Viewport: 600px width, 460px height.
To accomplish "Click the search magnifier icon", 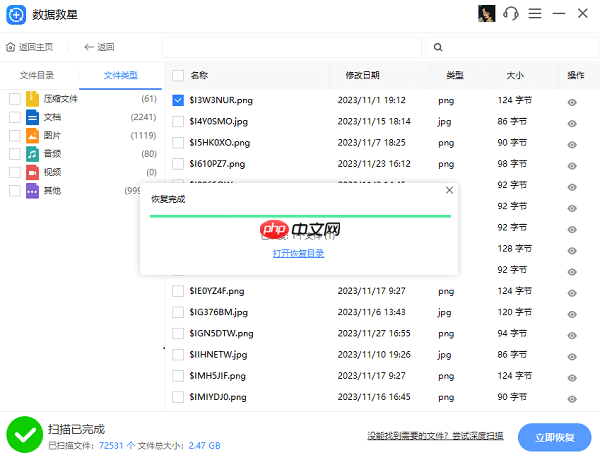I will click(438, 47).
